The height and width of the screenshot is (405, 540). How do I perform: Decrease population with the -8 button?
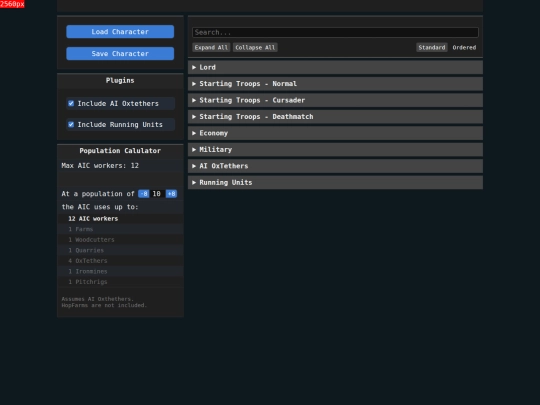[x=144, y=194]
